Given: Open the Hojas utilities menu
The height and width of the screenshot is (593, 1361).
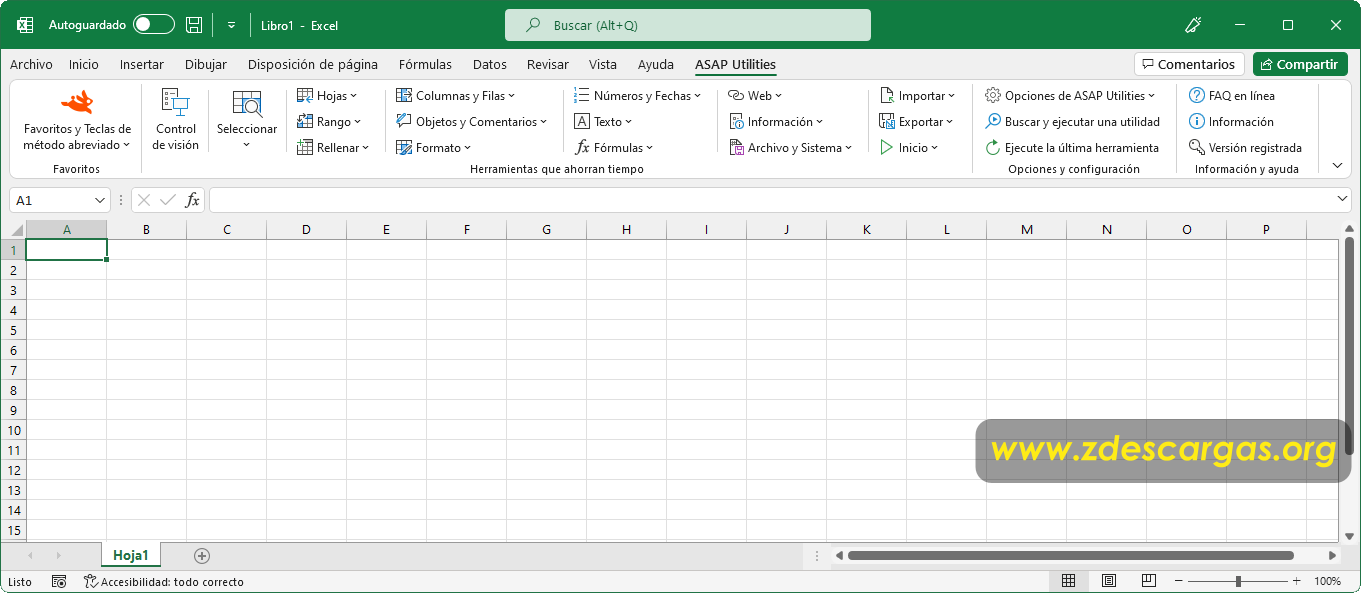Looking at the screenshot, I should 327,96.
